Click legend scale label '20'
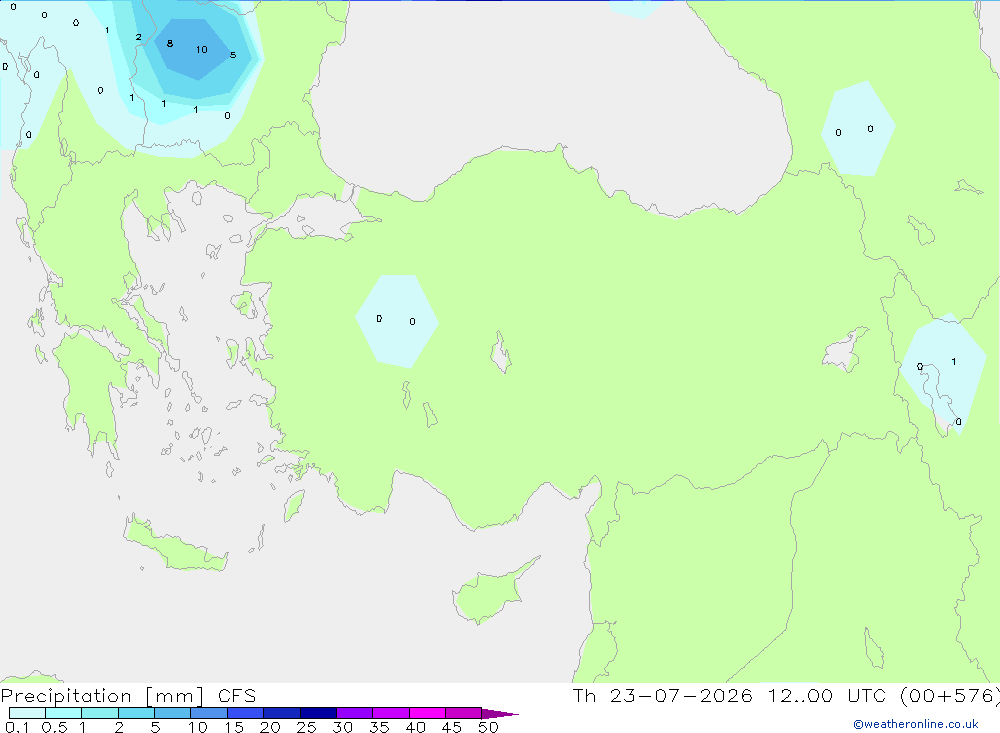Viewport: 1000px width, 733px height. coord(270,727)
